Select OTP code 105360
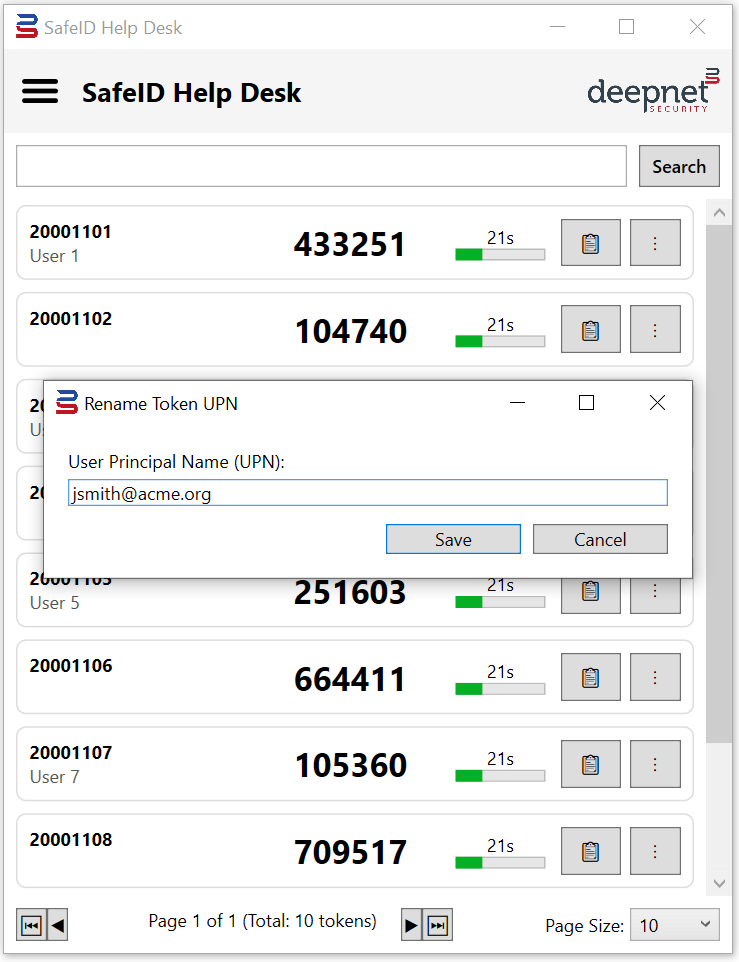 351,766
